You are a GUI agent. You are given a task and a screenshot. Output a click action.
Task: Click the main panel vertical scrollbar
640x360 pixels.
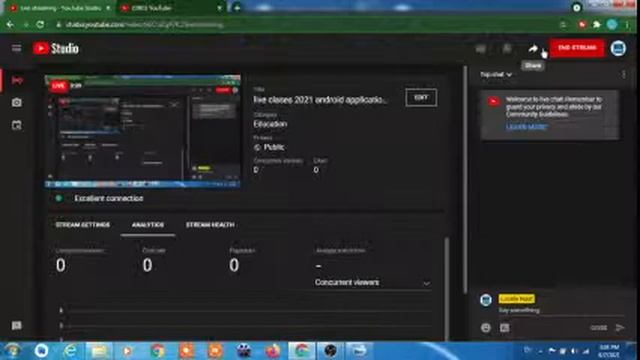(465, 180)
